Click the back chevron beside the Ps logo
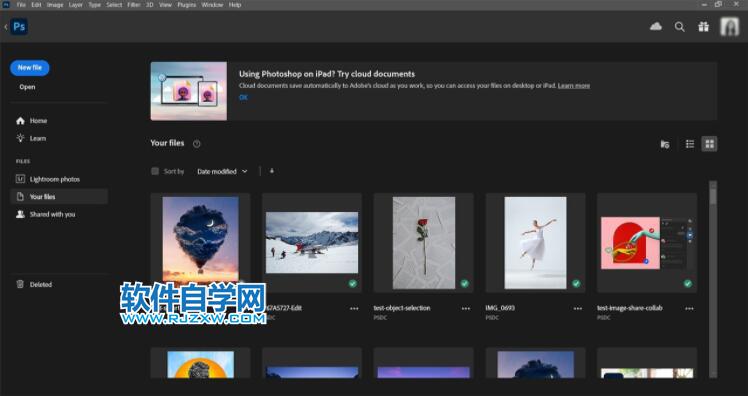 coord(6,27)
